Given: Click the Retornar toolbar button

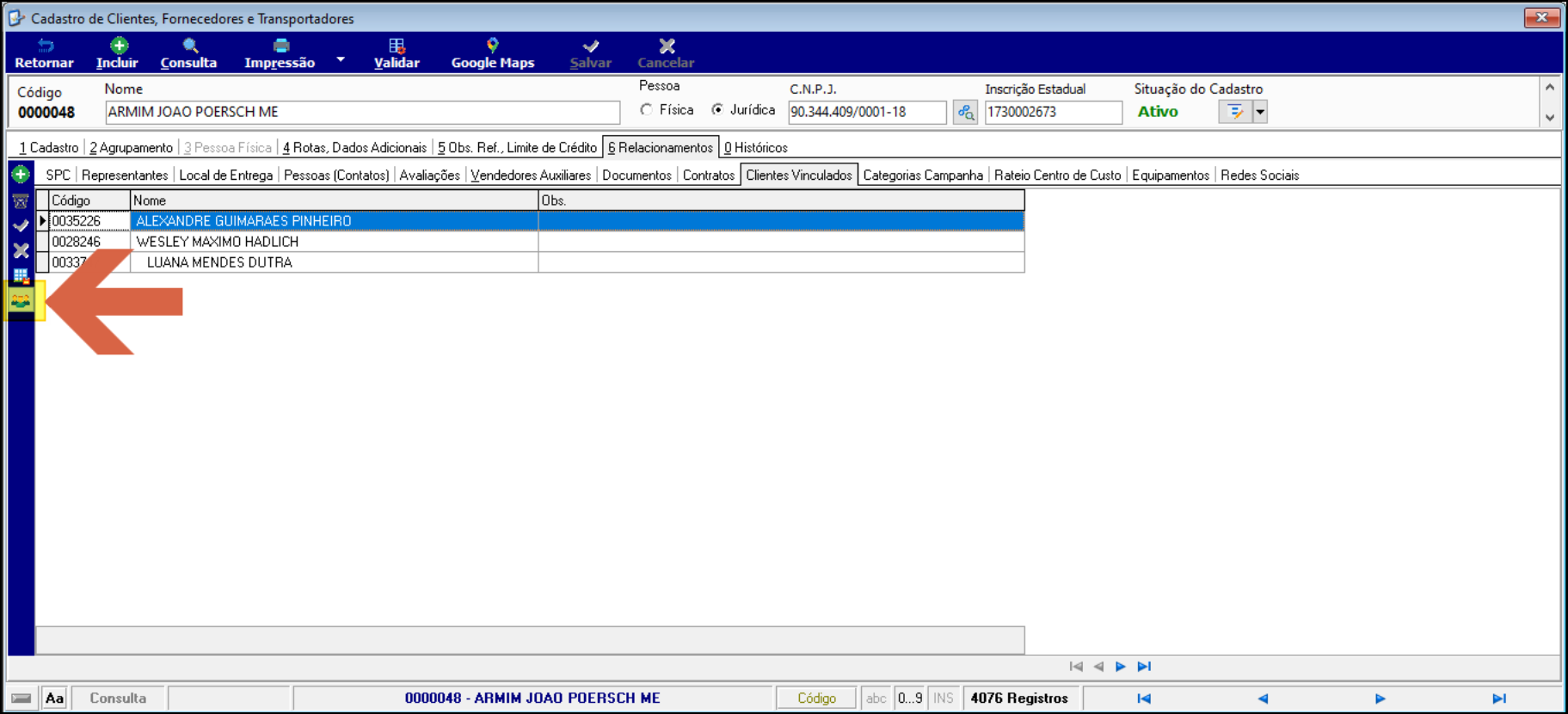Looking at the screenshot, I should [x=44, y=53].
